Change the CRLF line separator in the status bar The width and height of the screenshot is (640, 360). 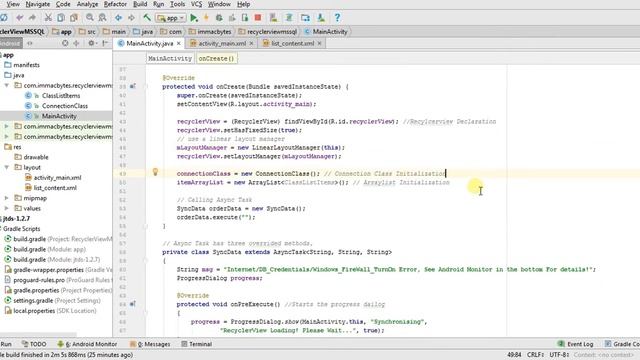[x=536, y=355]
